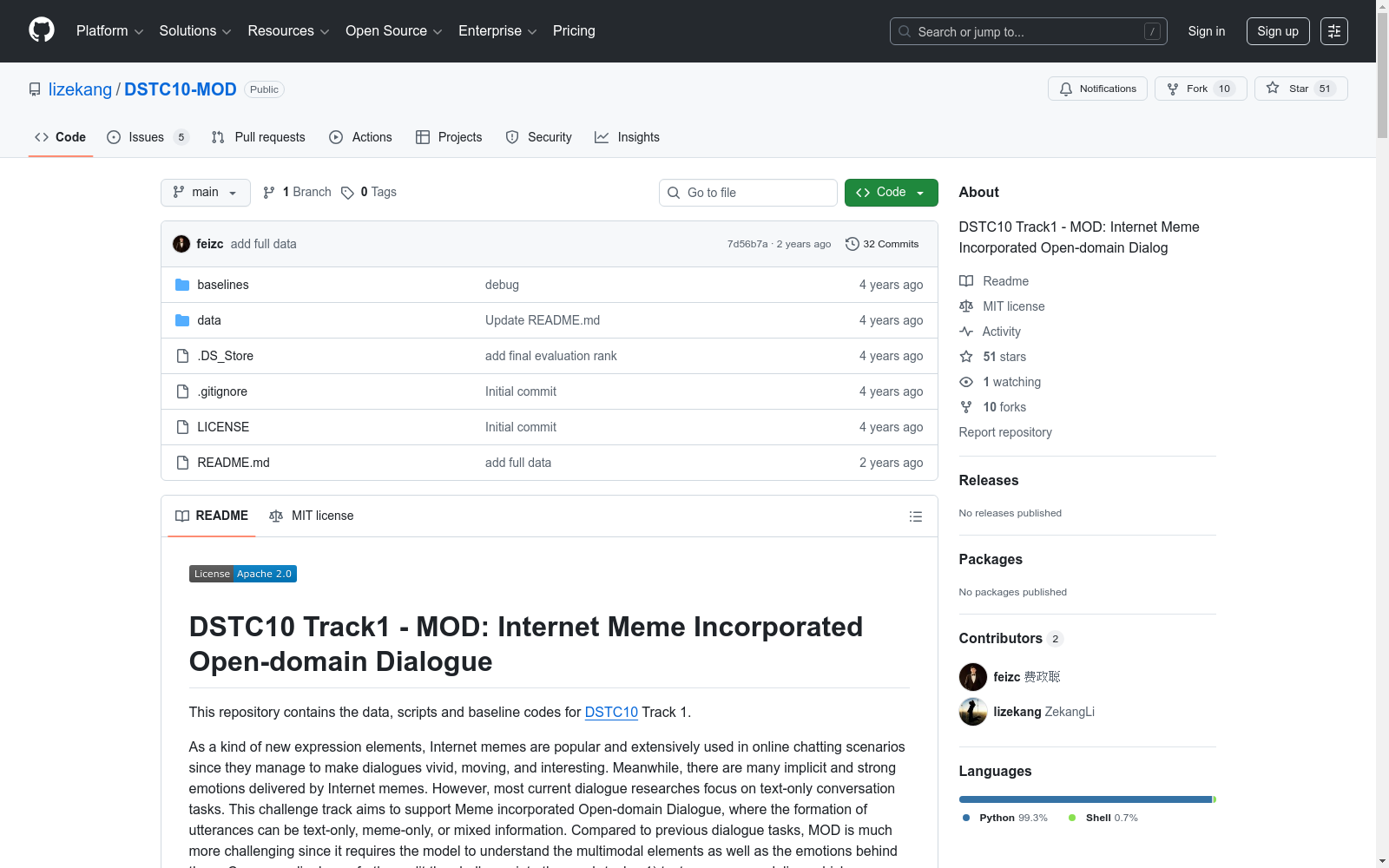
Task: Select the Code tab
Action: pyautogui.click(x=61, y=137)
